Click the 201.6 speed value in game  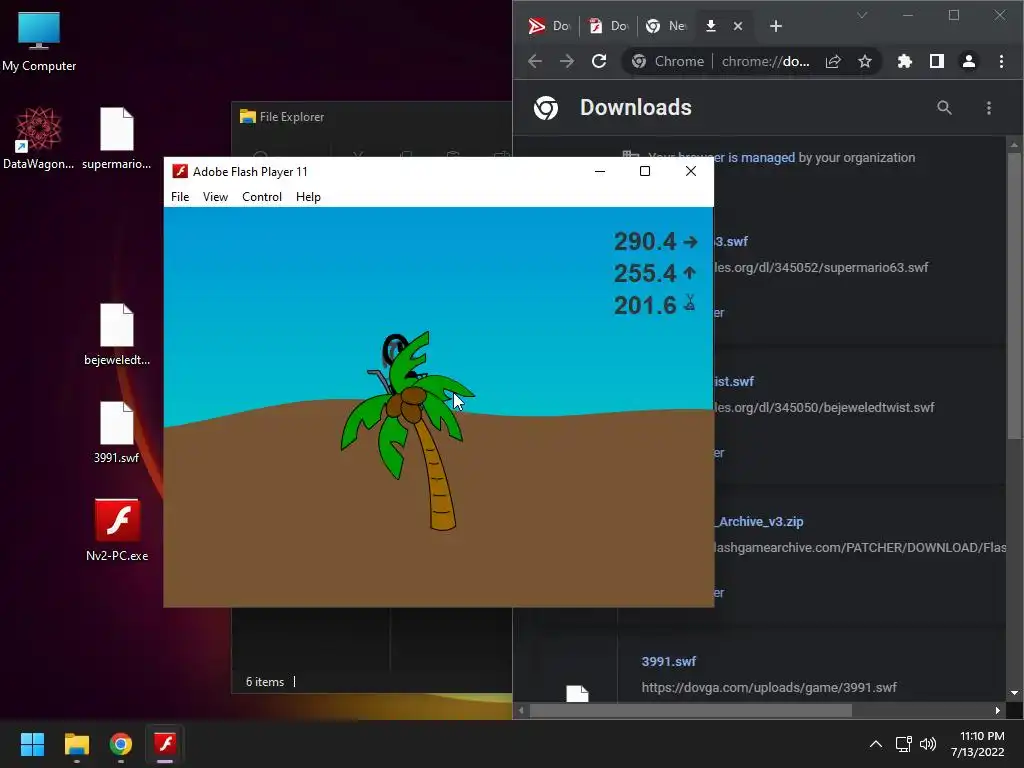[645, 305]
